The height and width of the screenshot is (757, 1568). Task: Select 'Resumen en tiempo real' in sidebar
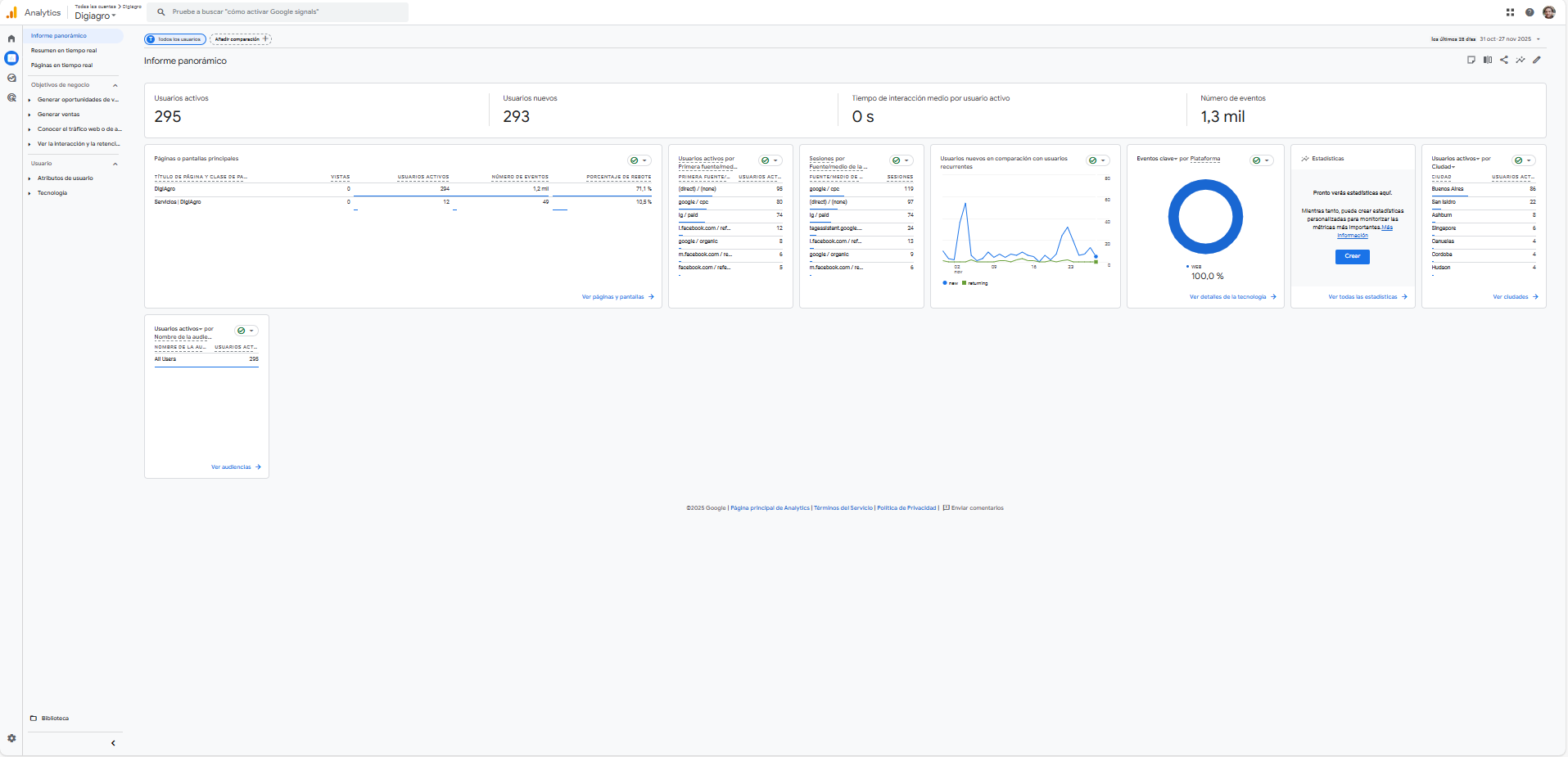coord(64,51)
